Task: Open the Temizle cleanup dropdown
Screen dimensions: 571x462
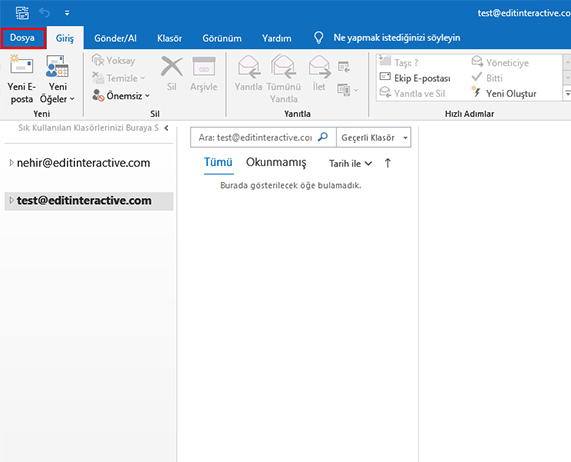Action: coord(119,78)
